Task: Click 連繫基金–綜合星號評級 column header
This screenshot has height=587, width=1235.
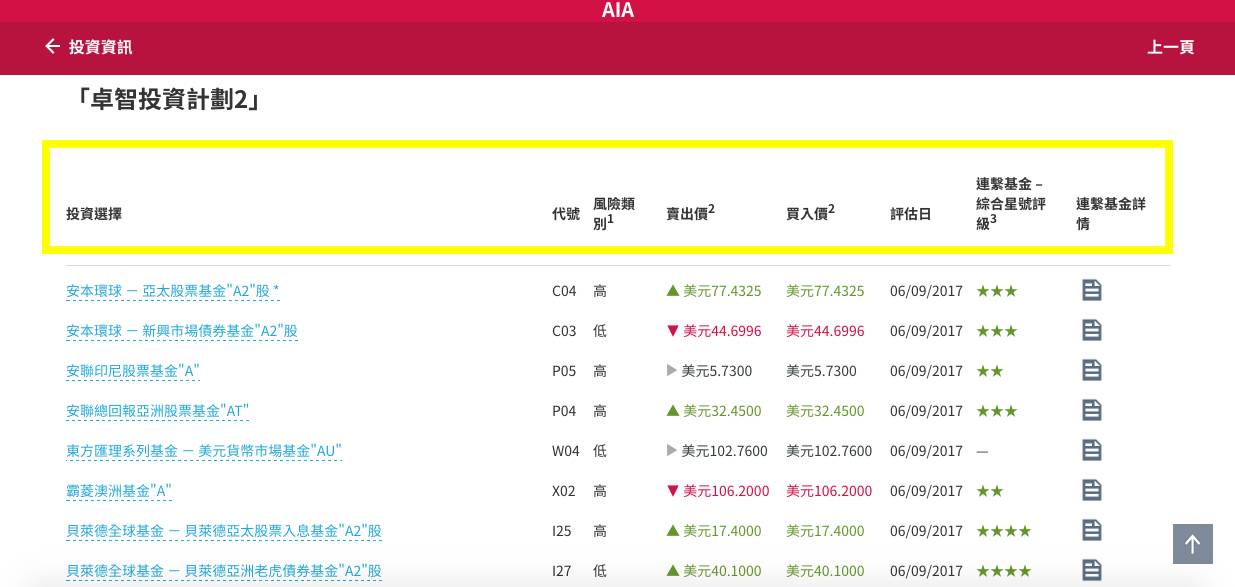Action: pos(1011,203)
